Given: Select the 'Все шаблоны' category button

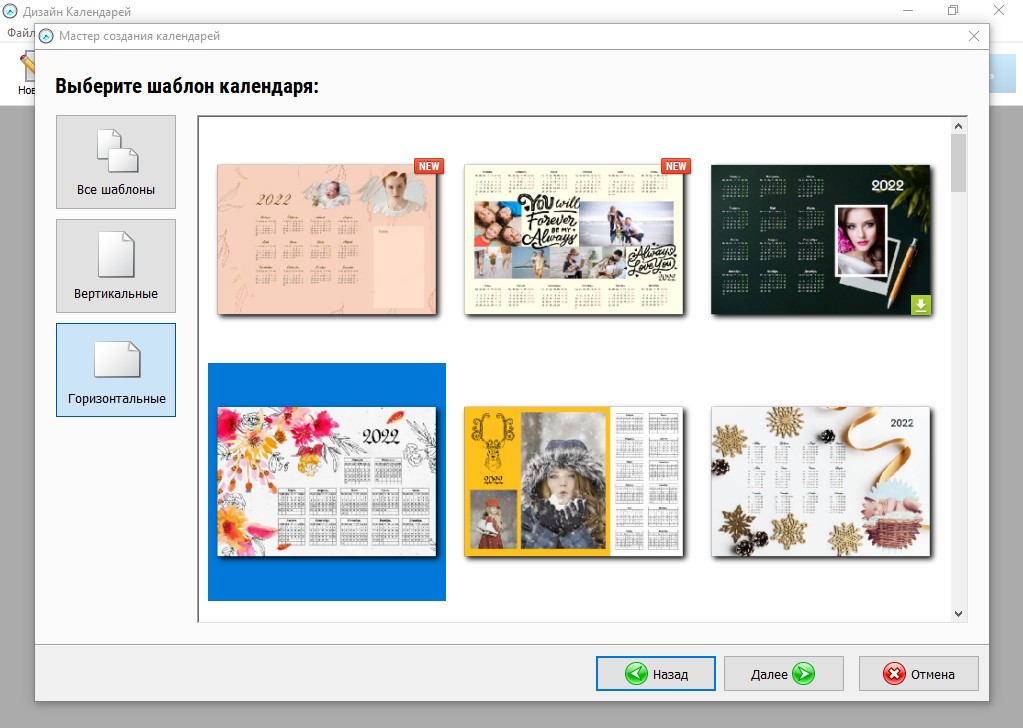Looking at the screenshot, I should [116, 162].
